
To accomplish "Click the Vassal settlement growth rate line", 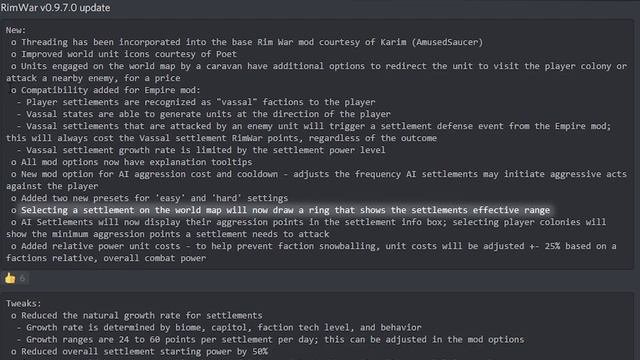I will coord(201,150).
